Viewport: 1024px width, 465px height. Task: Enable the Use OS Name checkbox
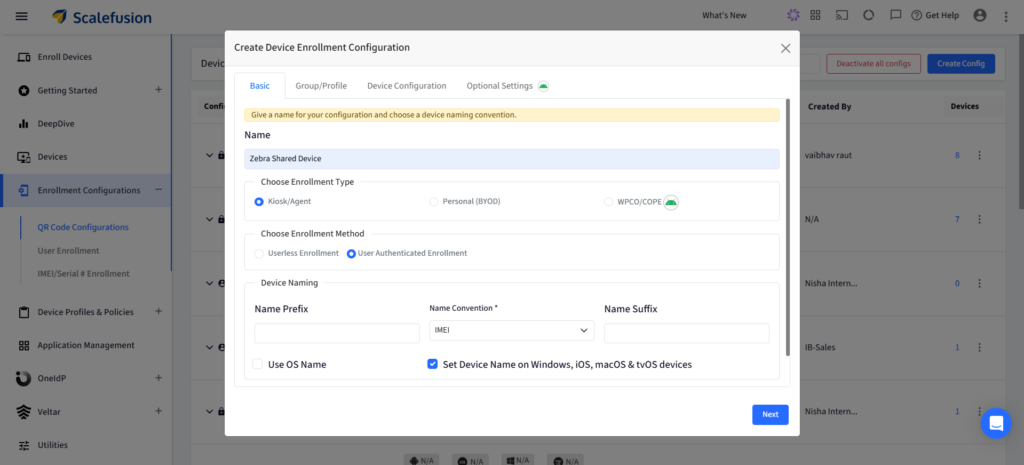257,364
